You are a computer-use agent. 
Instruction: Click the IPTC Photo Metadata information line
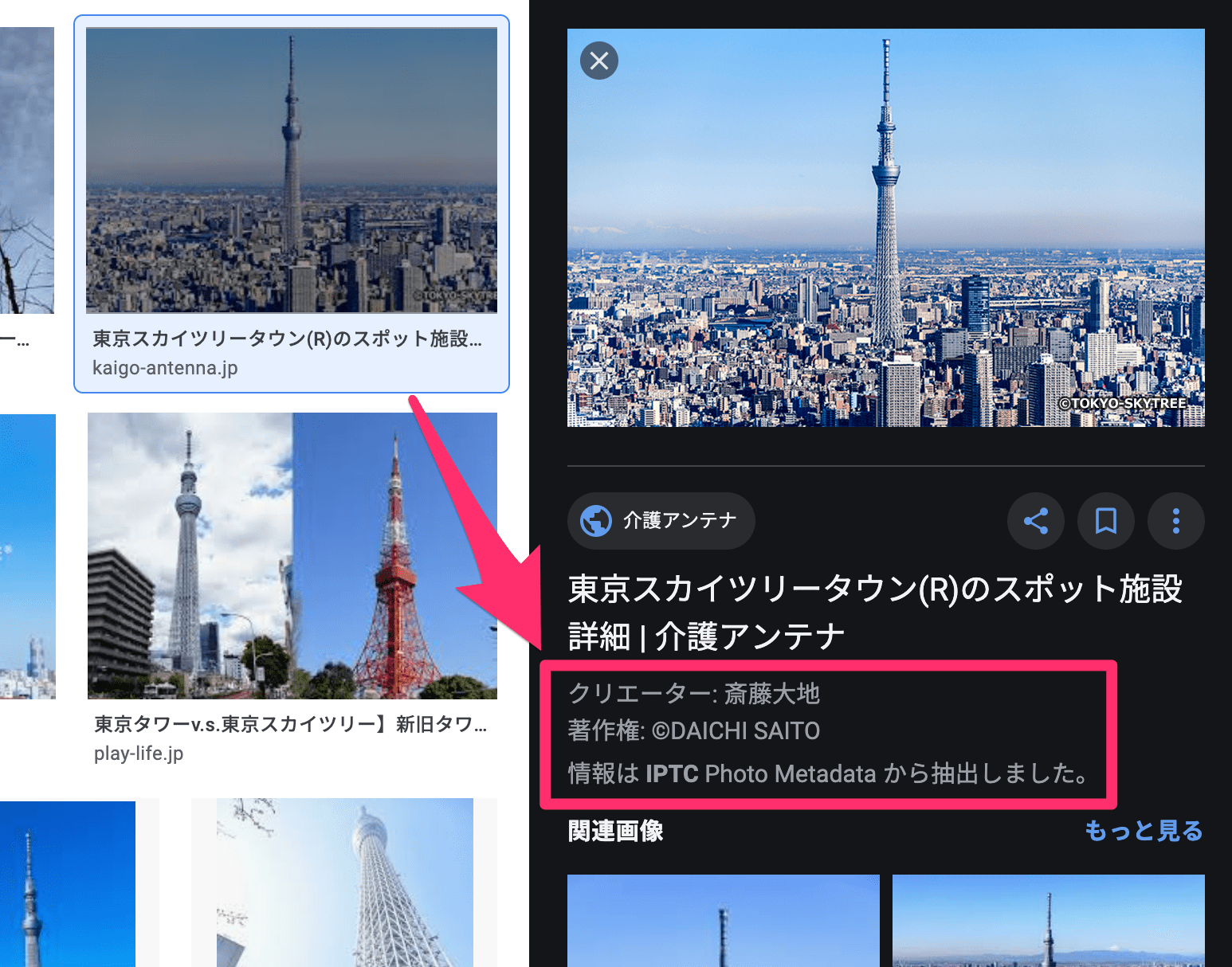pyautogui.click(x=829, y=773)
